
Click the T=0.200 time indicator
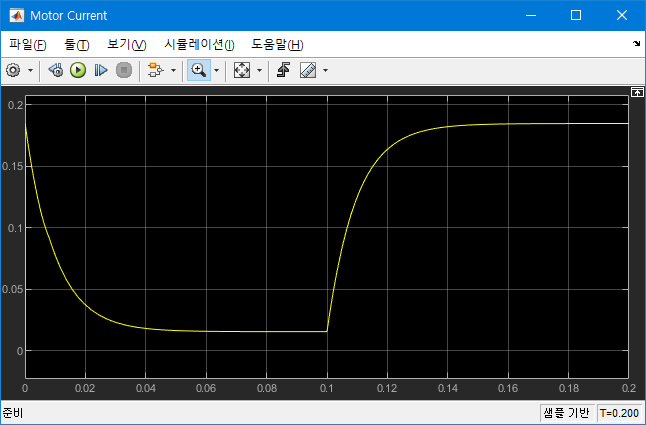pyautogui.click(x=619, y=413)
